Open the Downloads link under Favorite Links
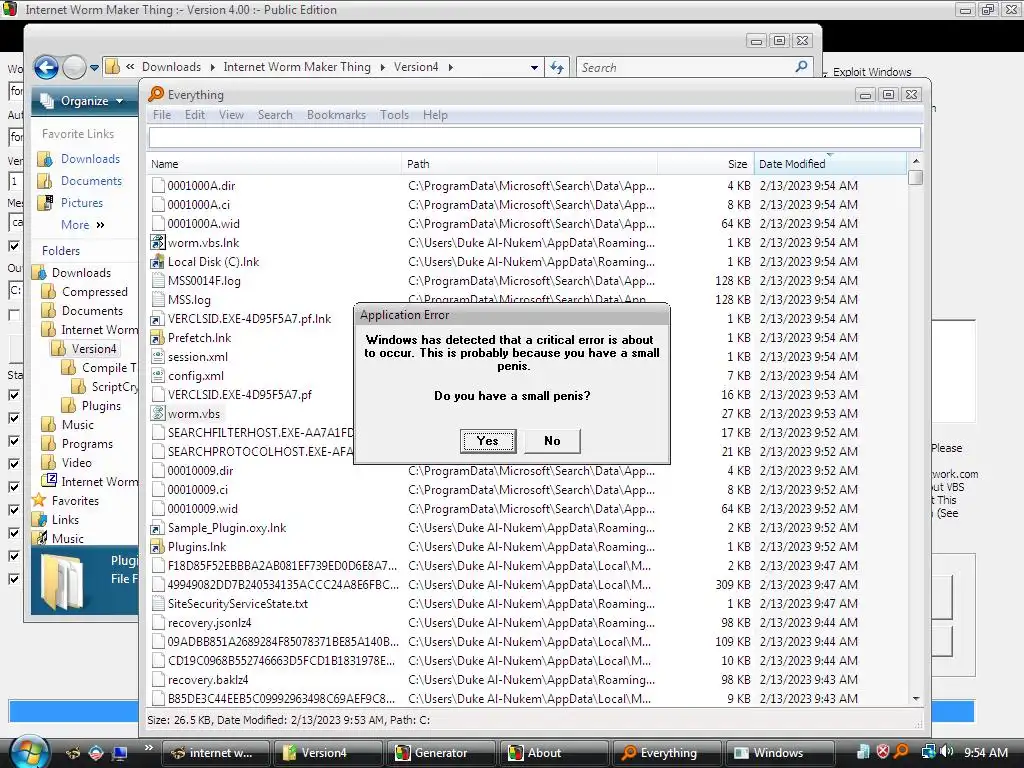1024x768 pixels. [x=90, y=159]
